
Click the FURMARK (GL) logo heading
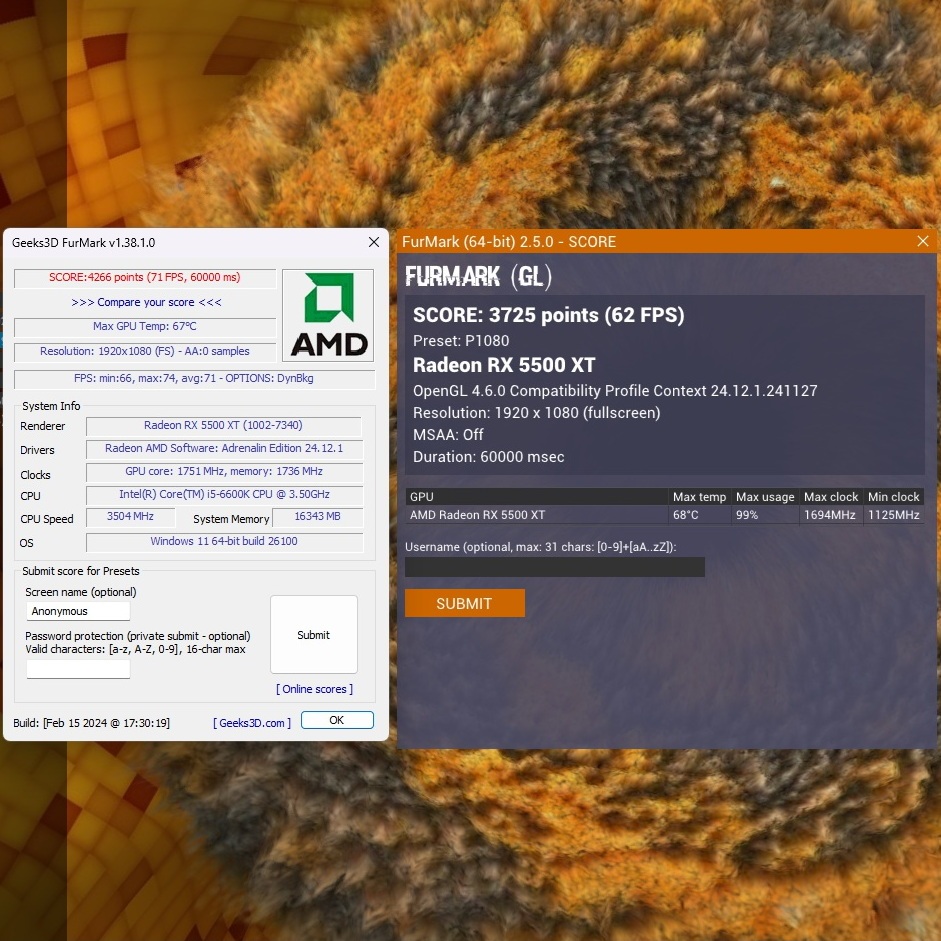[478, 276]
